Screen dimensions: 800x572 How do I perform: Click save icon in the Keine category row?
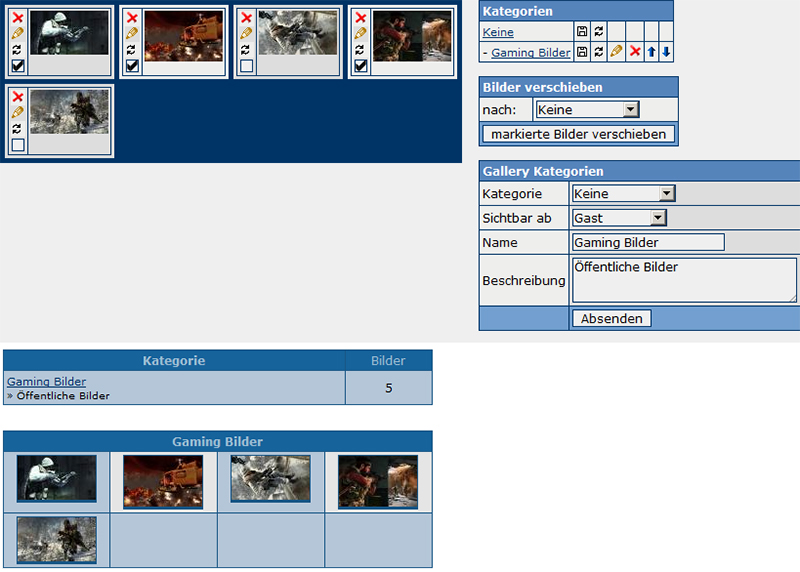582,32
